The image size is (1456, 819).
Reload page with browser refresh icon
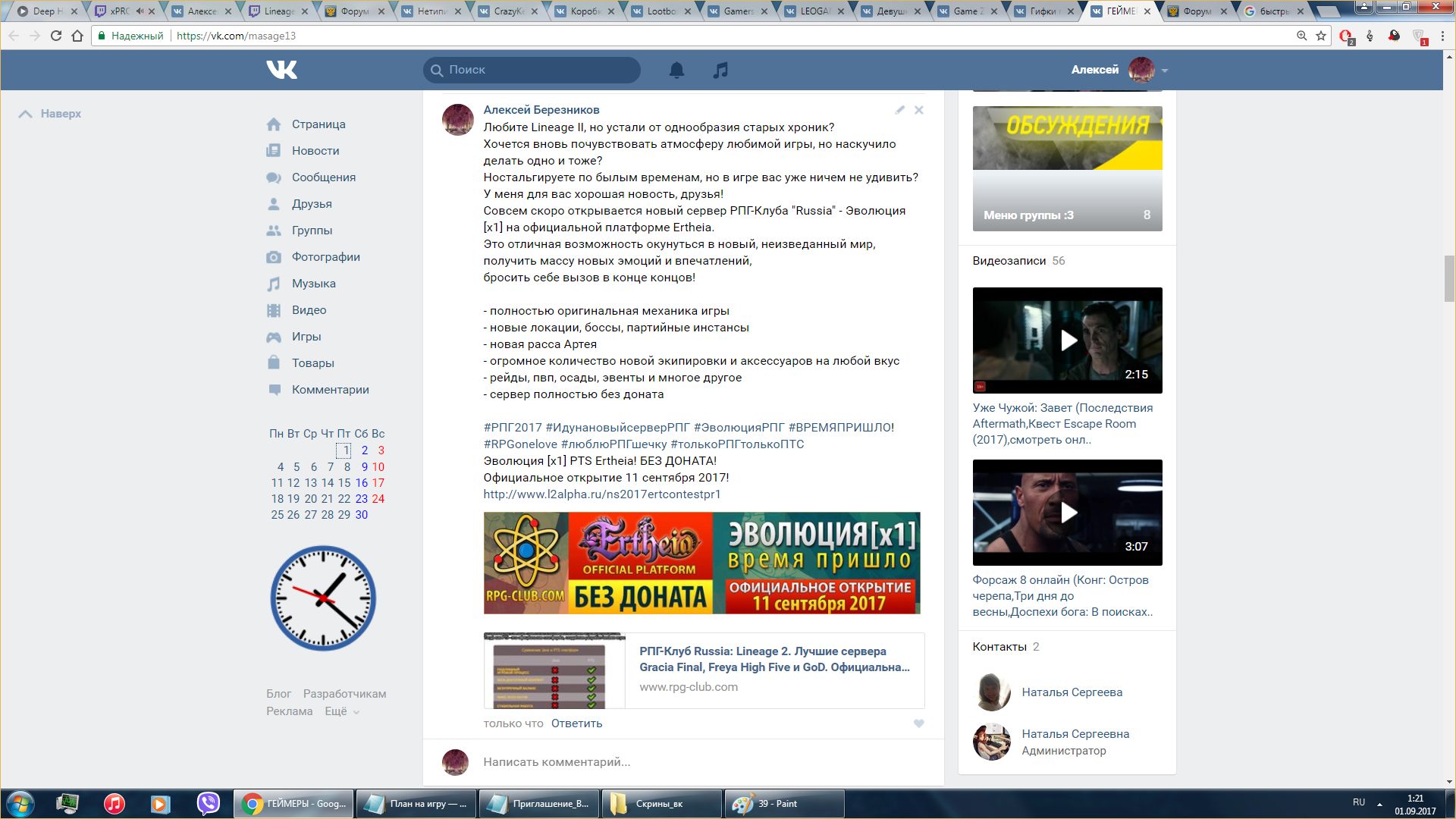tap(56, 36)
